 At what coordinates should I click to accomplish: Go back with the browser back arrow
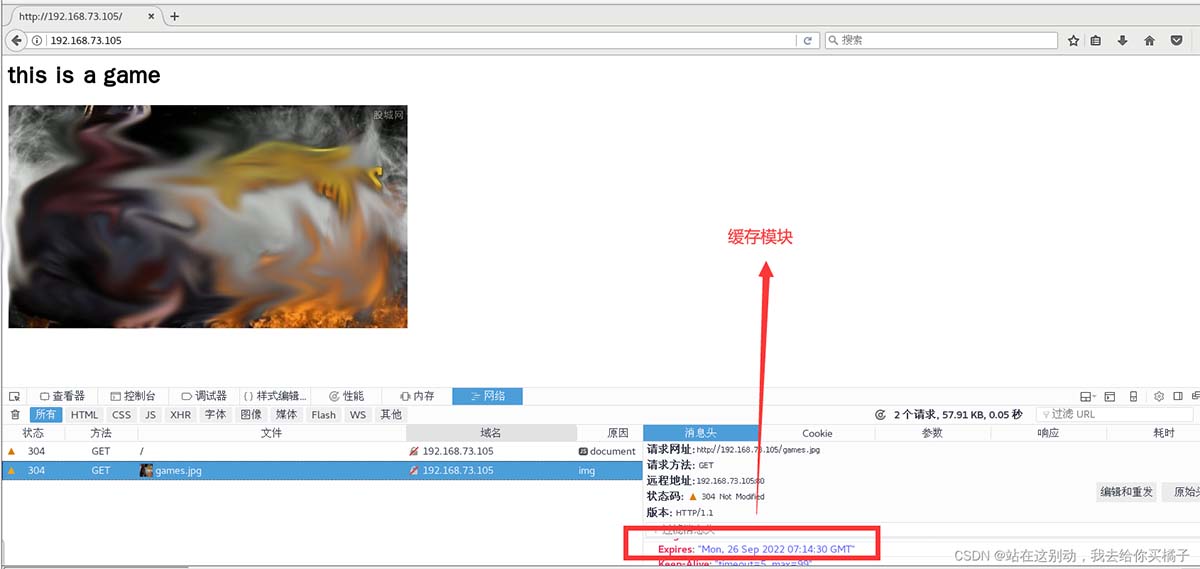coord(16,40)
